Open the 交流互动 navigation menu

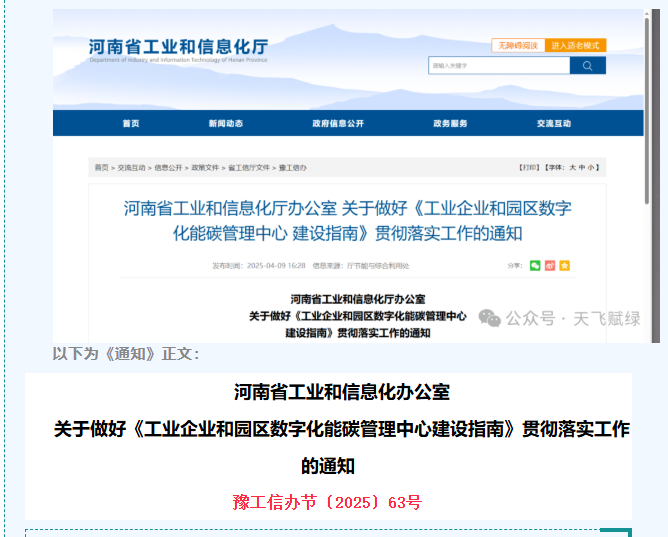point(553,123)
